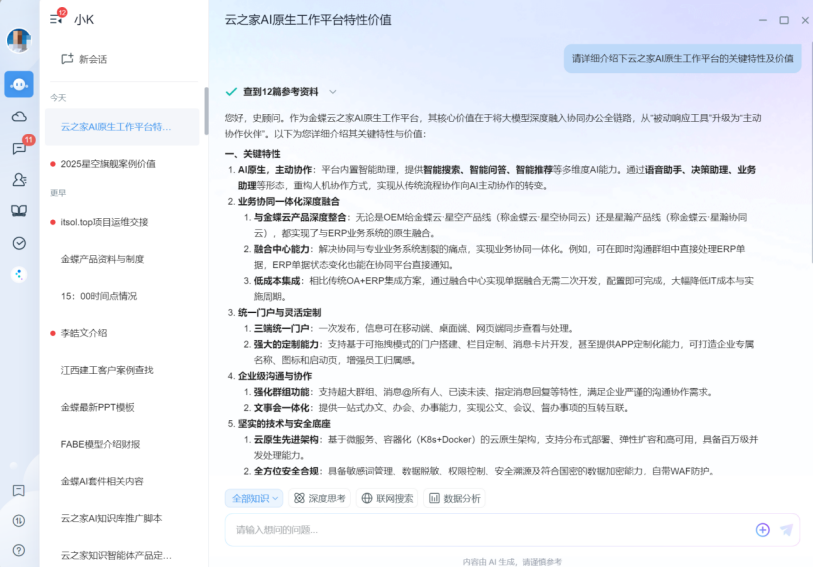Toggle 数据分析 data analysis mode
The width and height of the screenshot is (813, 567).
(x=454, y=498)
